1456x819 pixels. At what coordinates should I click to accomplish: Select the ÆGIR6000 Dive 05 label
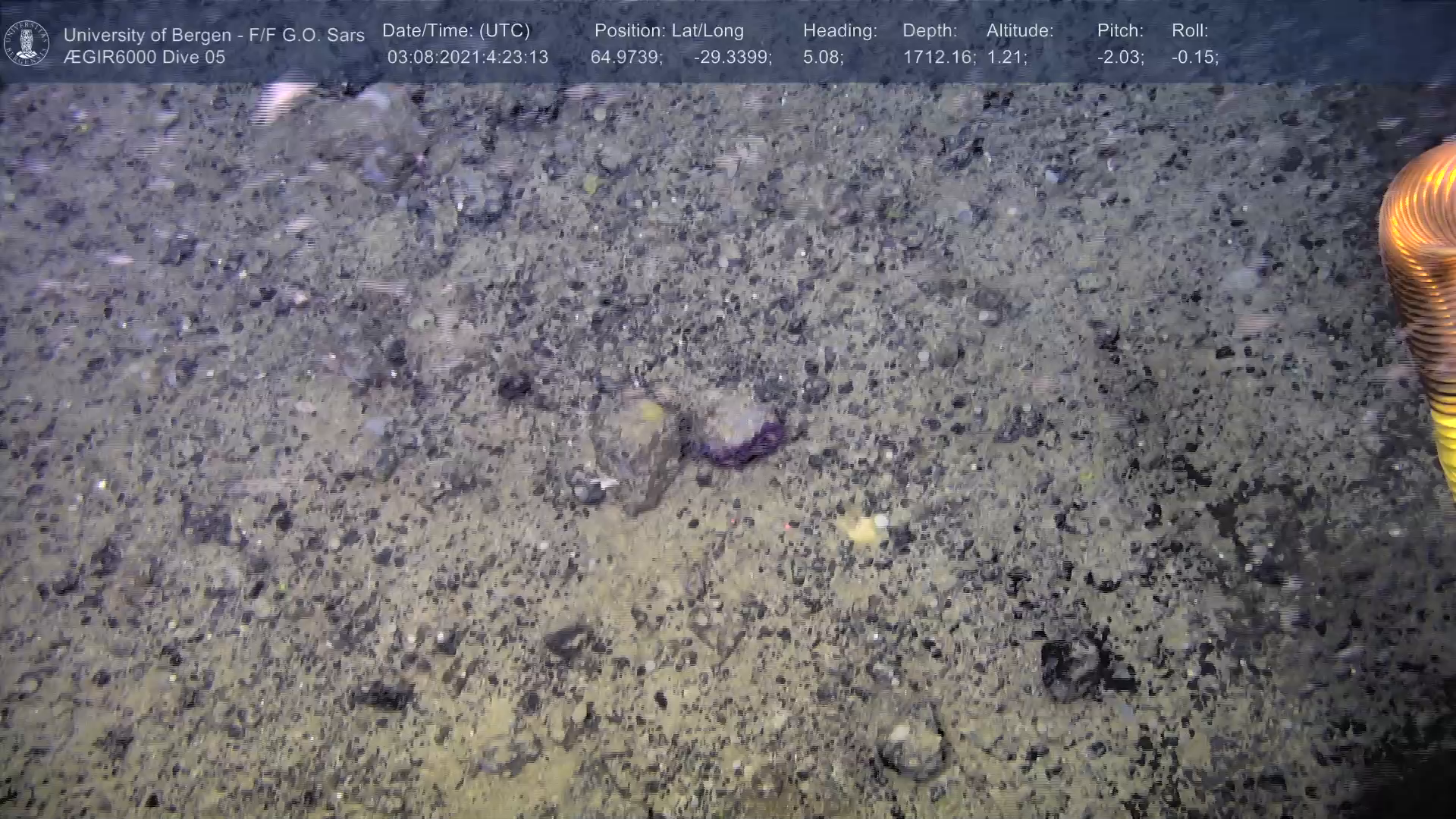[144, 57]
